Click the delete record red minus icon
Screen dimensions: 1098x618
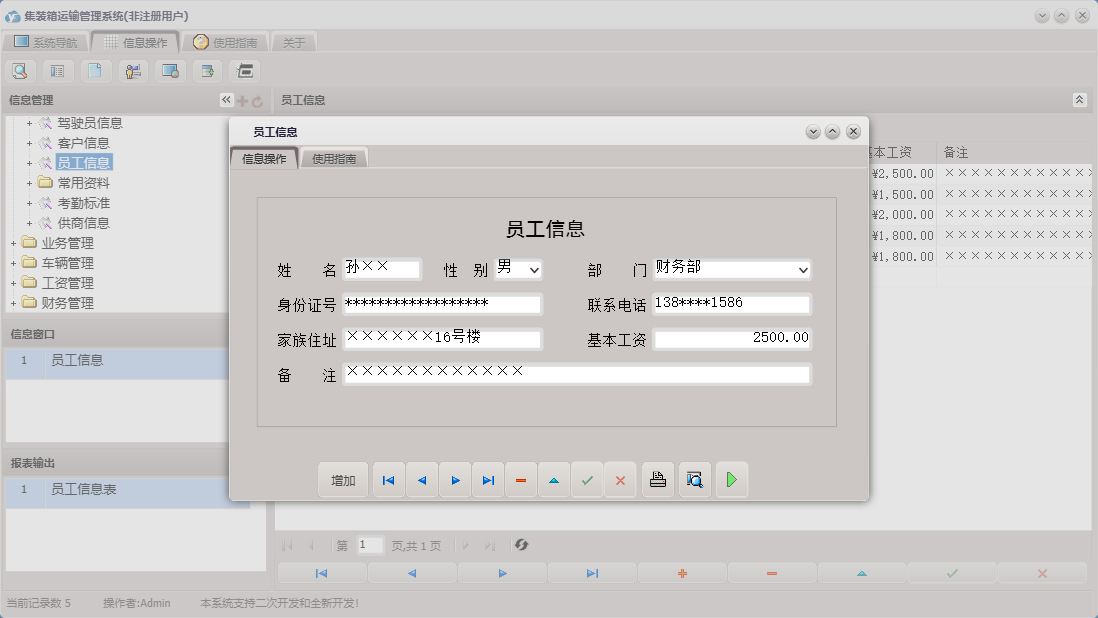[x=521, y=480]
